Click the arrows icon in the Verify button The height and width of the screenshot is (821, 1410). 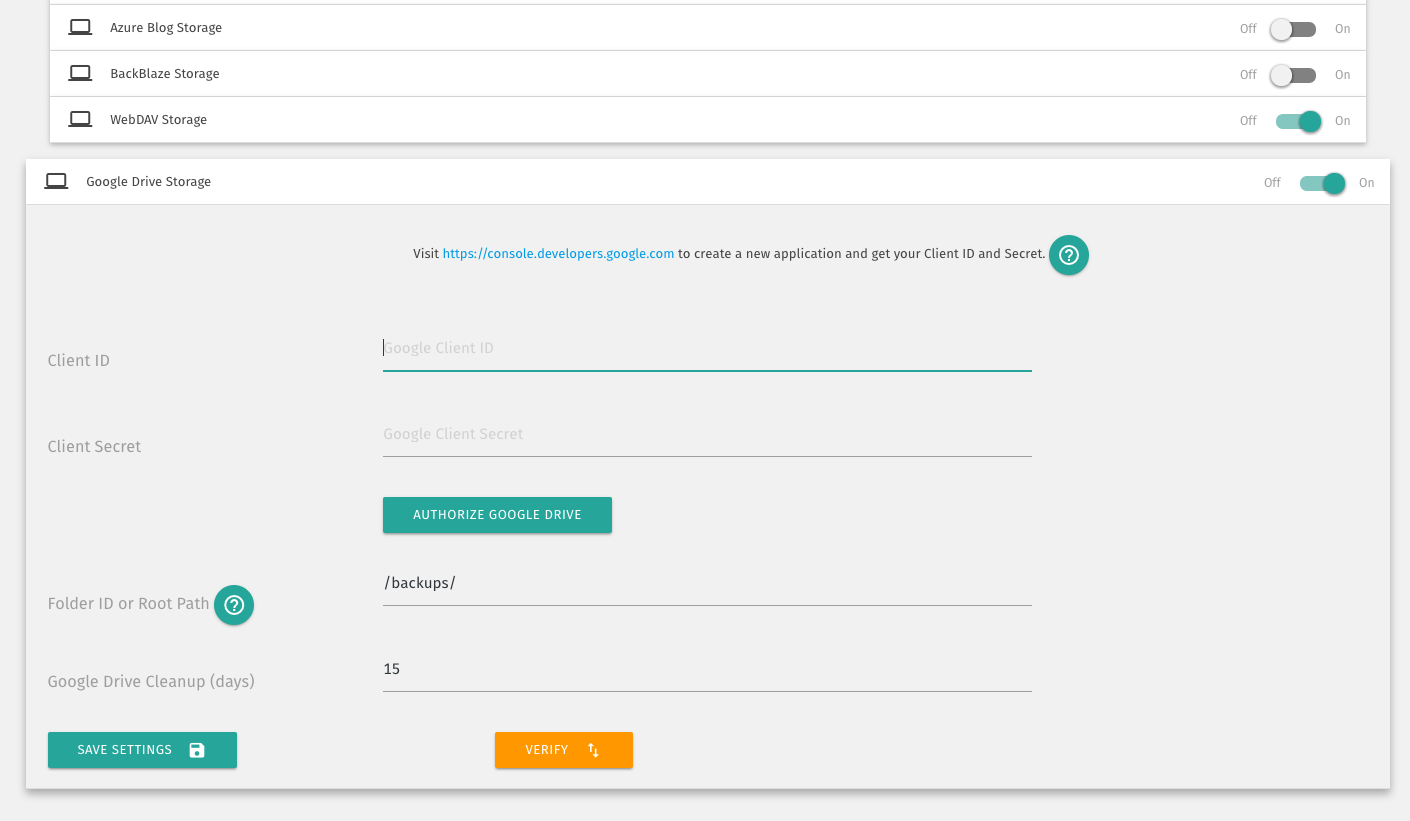pos(593,750)
